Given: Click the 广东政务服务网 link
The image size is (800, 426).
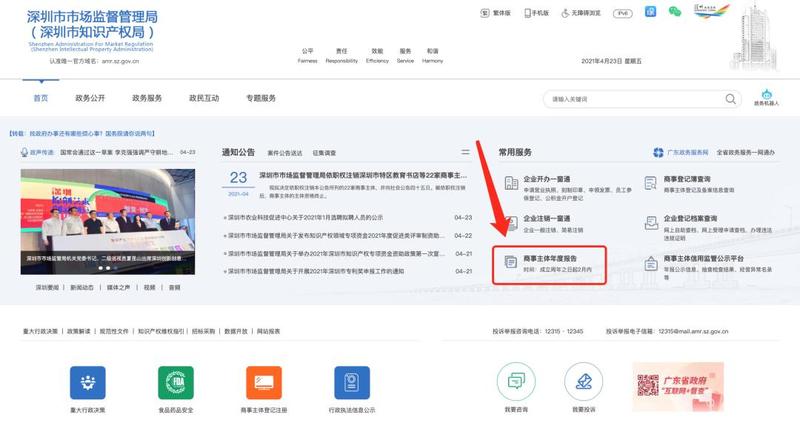Looking at the screenshot, I should click(x=678, y=152).
